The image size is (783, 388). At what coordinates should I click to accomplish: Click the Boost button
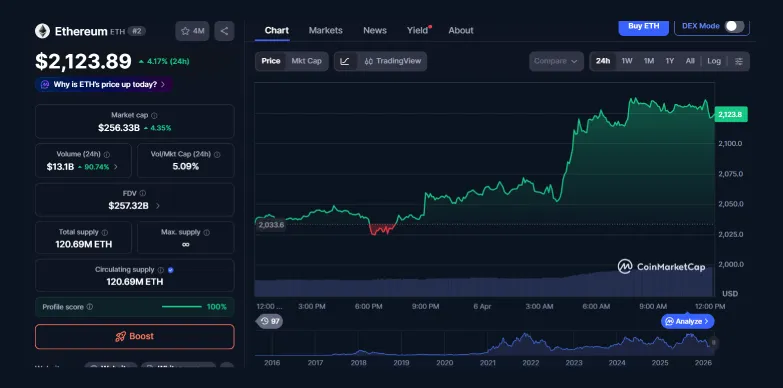pos(134,337)
